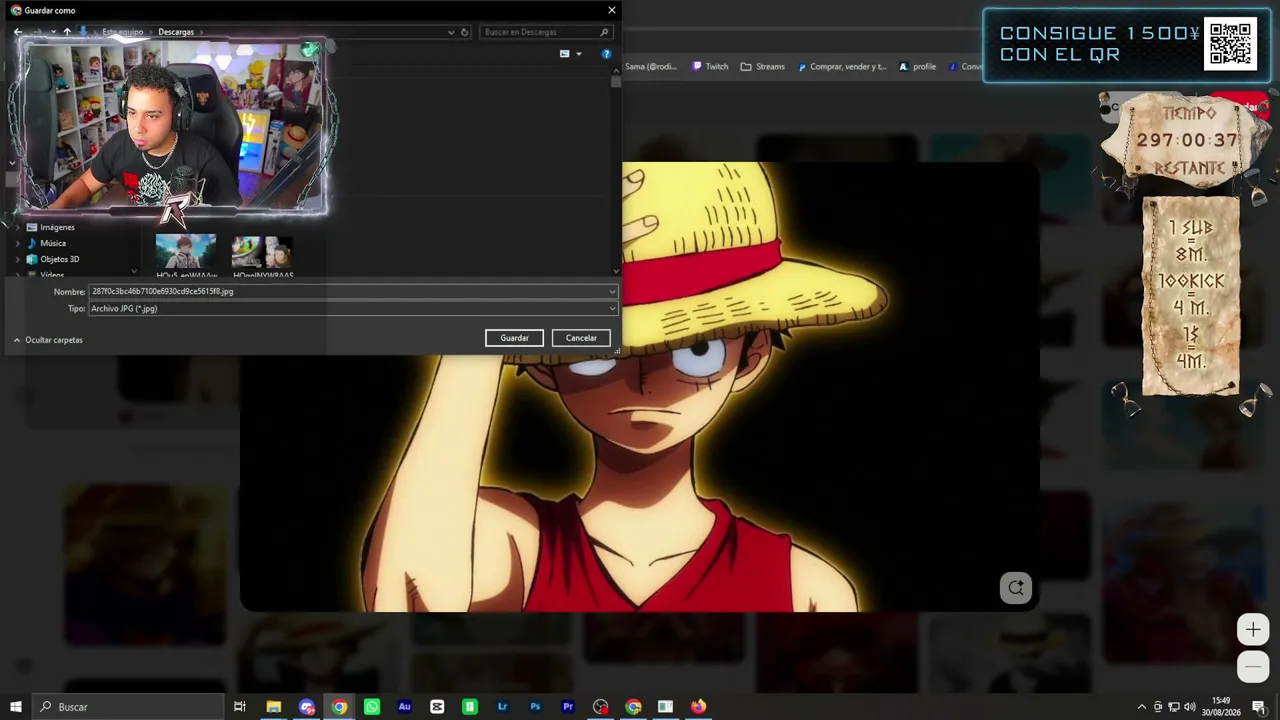Open address bar previous locations dropdown
This screenshot has width=1280, height=720.
pyautogui.click(x=451, y=32)
